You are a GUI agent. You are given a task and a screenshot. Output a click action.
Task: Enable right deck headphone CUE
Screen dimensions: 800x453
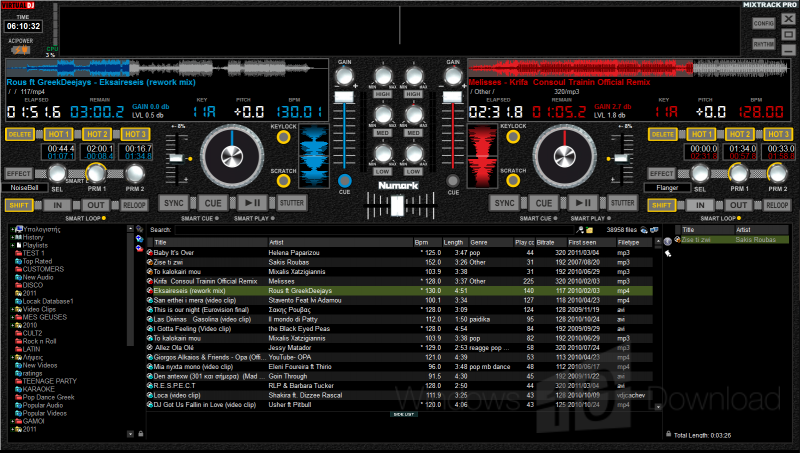(453, 181)
